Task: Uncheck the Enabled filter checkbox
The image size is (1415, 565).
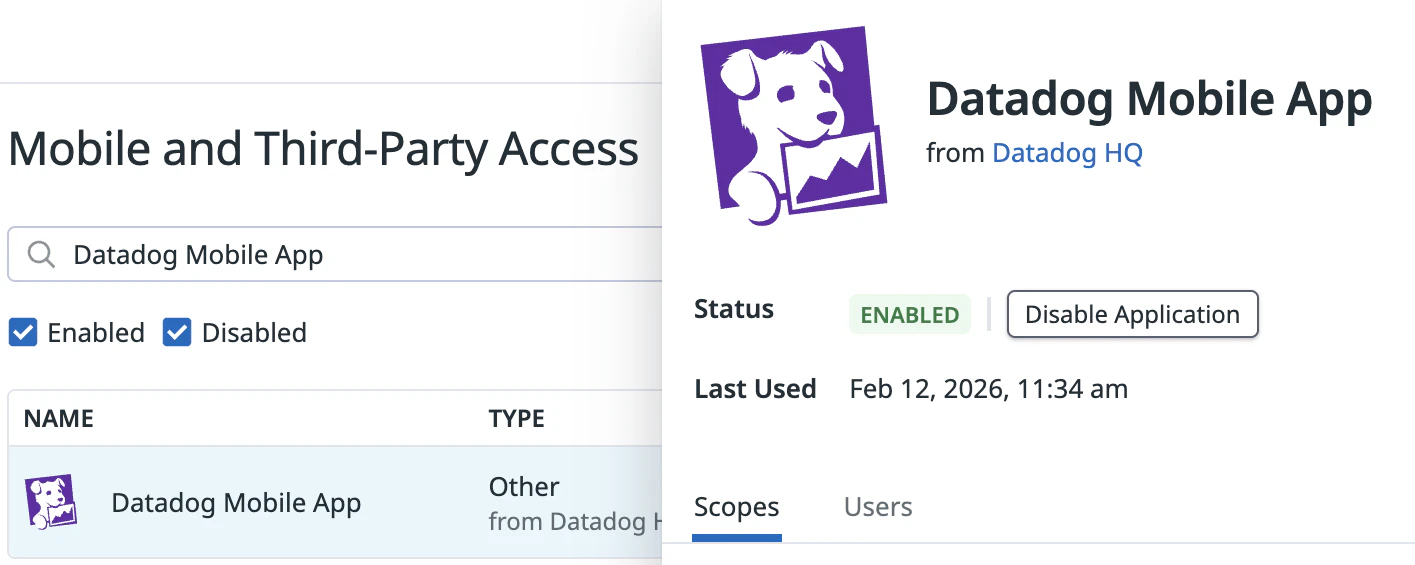Action: (23, 333)
